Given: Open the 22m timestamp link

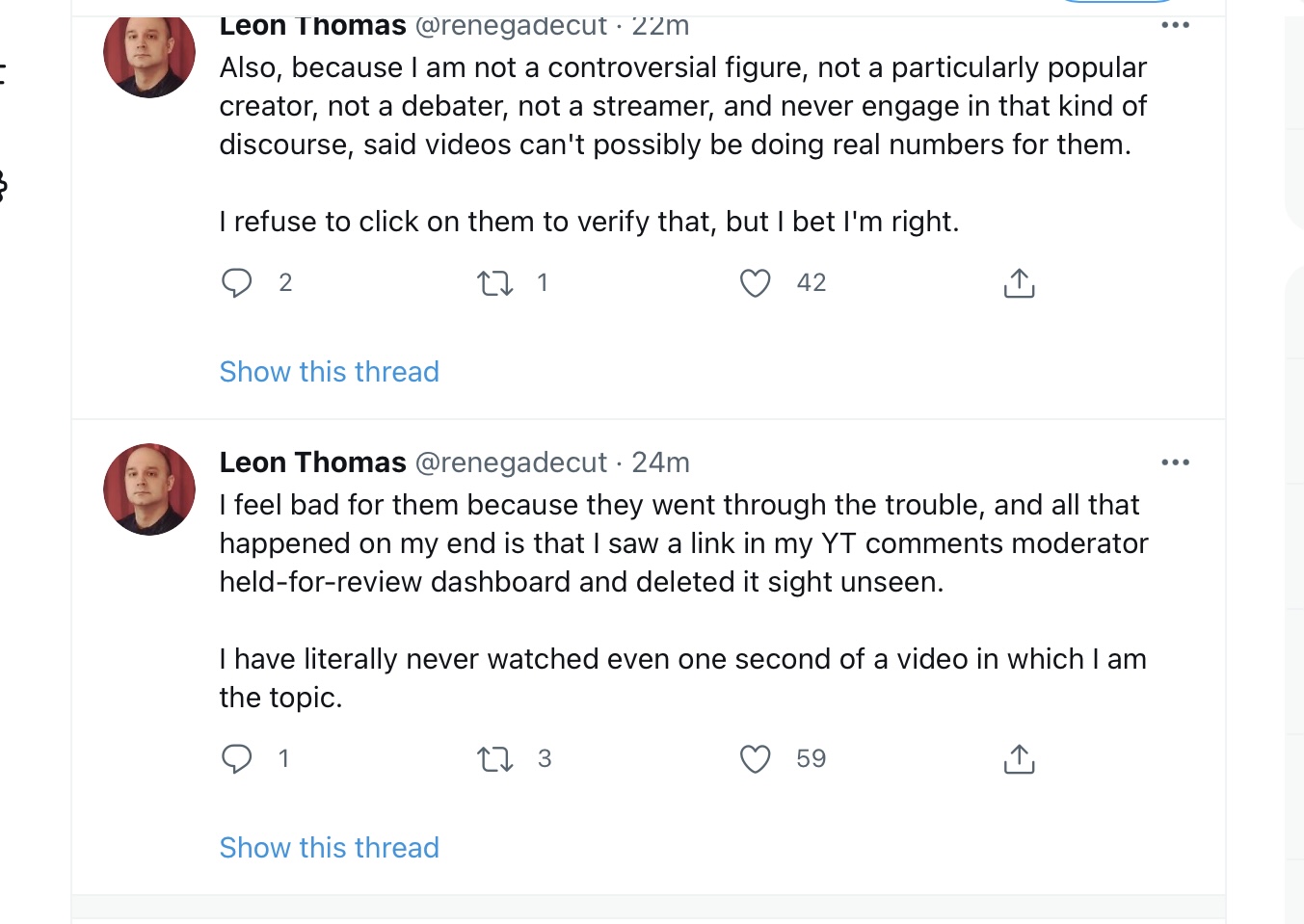Looking at the screenshot, I should (x=660, y=26).
